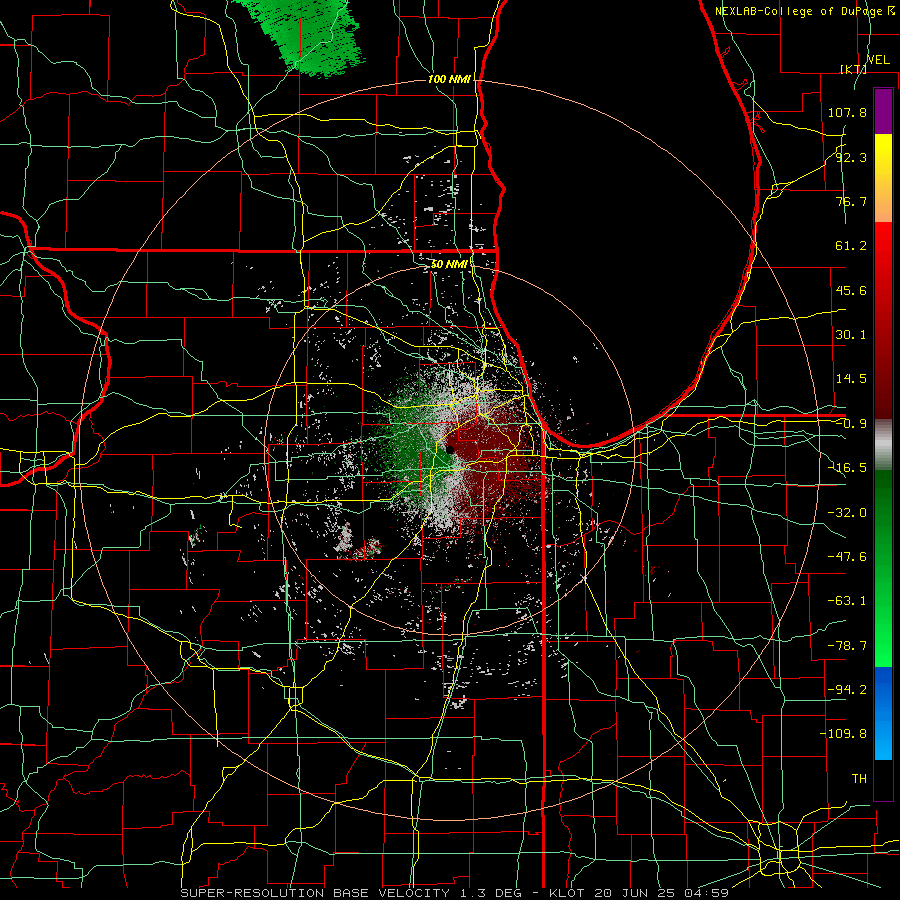Click the bright green color bar segment near -78.7
Viewport: 900px width, 900px height.
tap(883, 646)
